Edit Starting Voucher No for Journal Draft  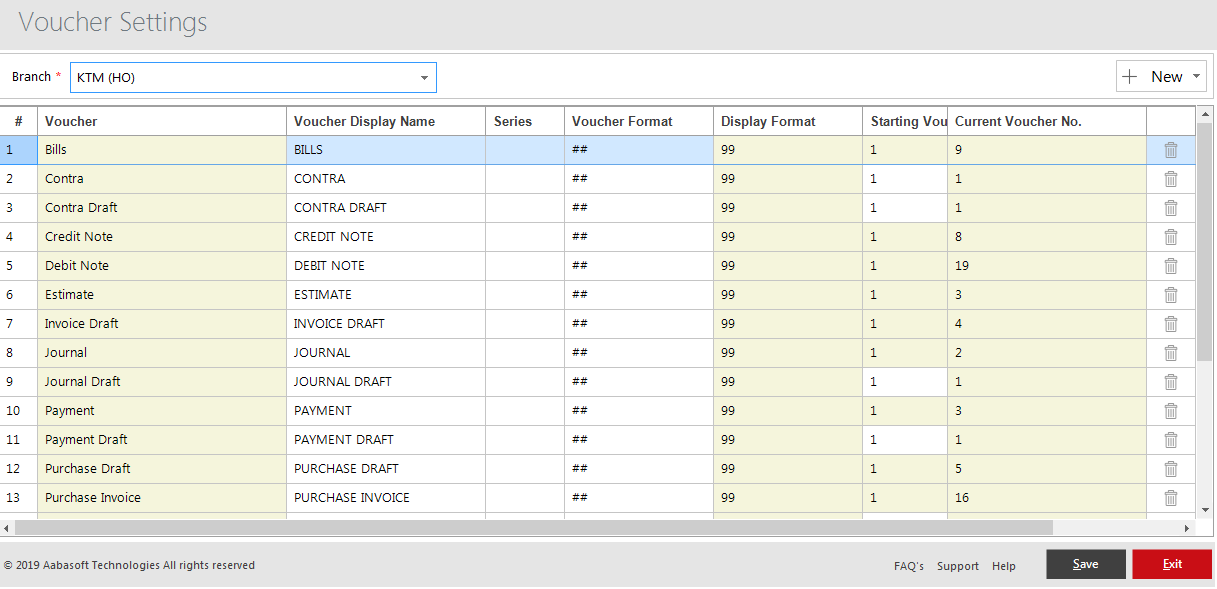click(903, 381)
